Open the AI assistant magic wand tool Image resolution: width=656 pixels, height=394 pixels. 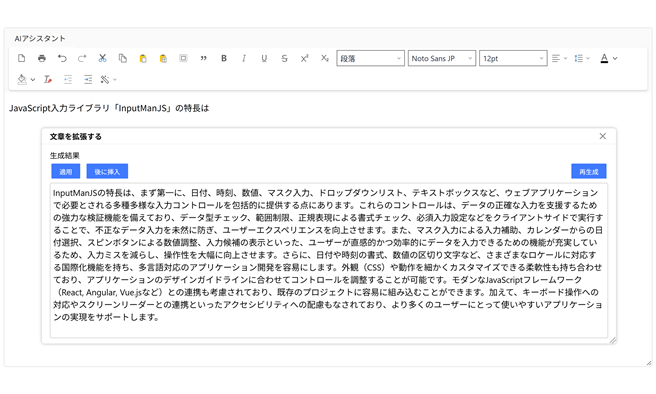[105, 79]
